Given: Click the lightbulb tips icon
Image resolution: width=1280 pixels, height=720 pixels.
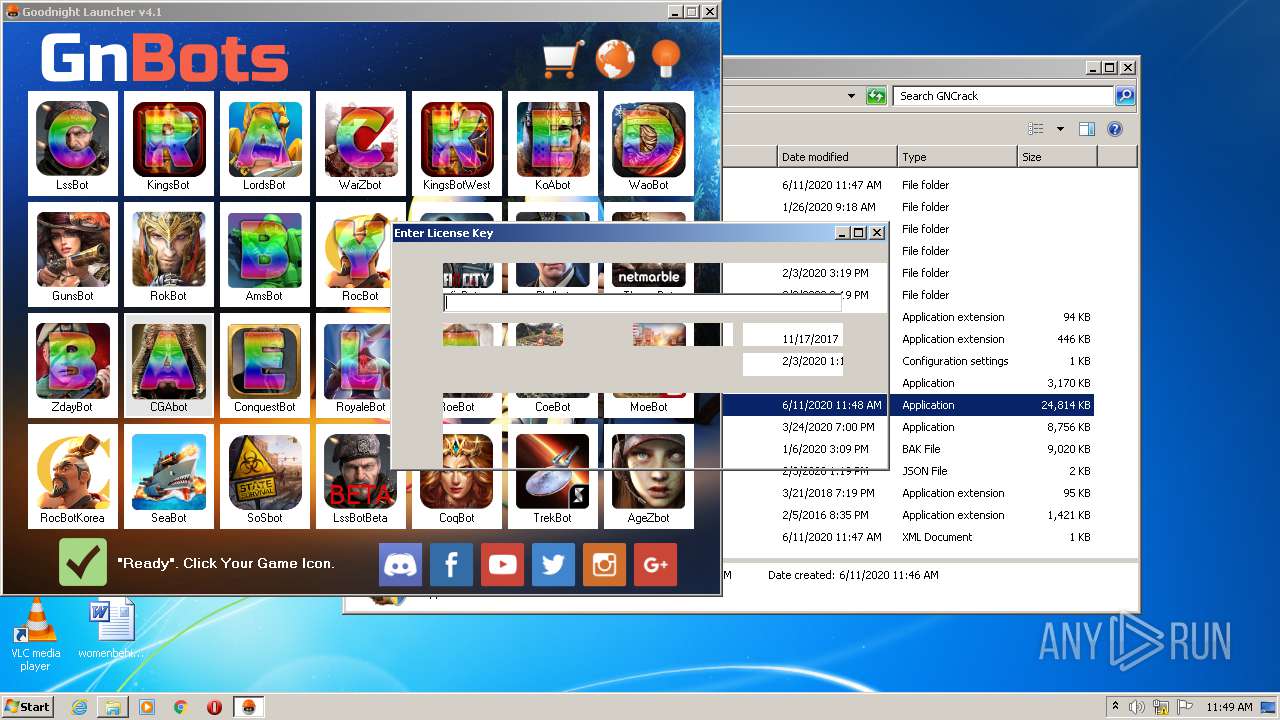Looking at the screenshot, I should (x=665, y=60).
